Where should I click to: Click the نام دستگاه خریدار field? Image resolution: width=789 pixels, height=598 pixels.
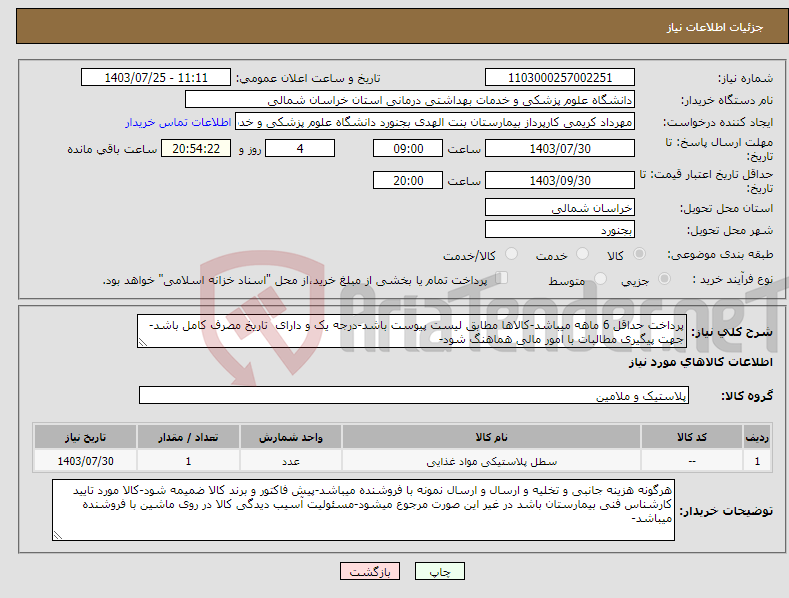[410, 100]
